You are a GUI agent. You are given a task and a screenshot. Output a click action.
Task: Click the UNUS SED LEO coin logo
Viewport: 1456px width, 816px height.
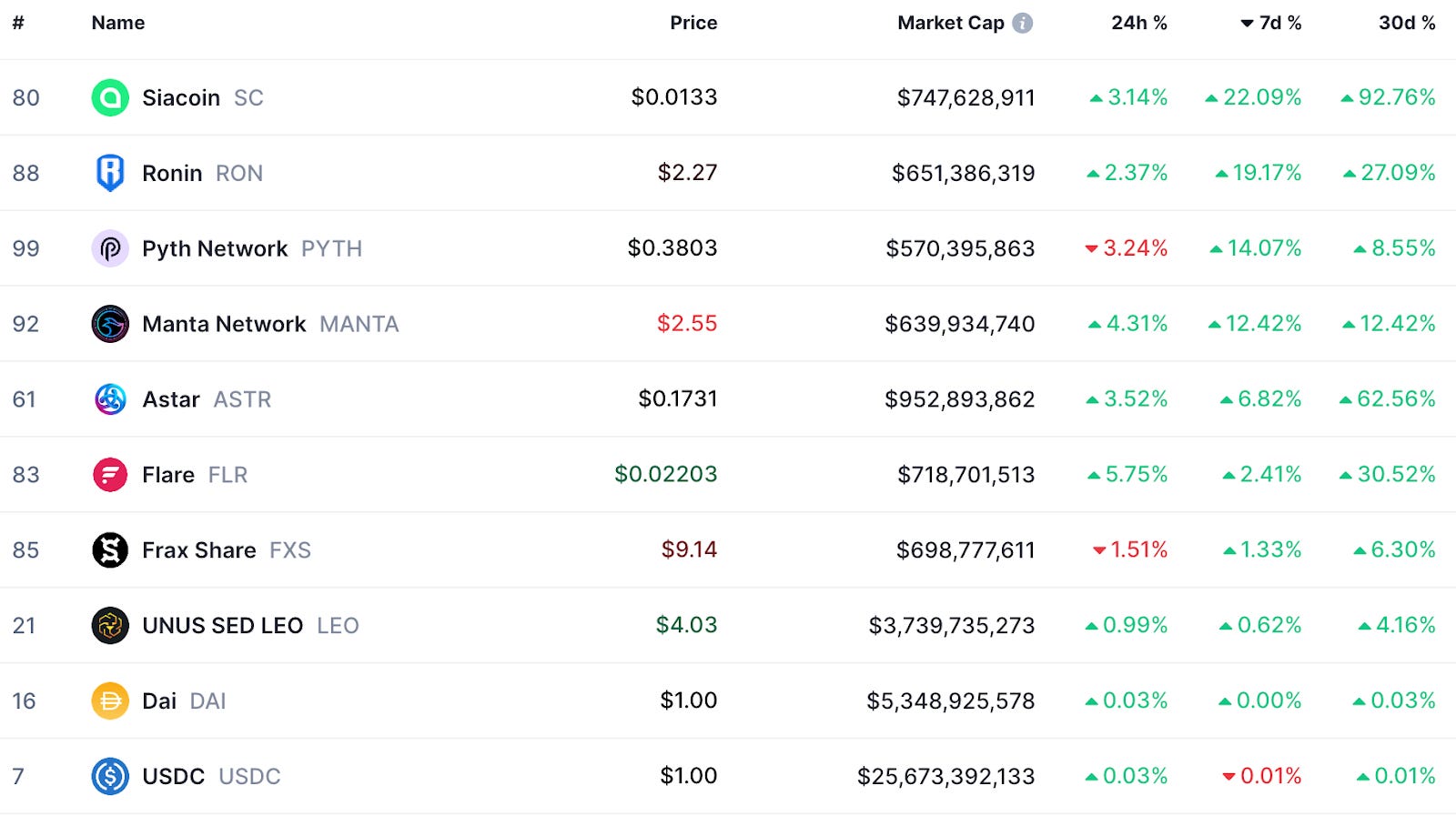pyautogui.click(x=110, y=626)
